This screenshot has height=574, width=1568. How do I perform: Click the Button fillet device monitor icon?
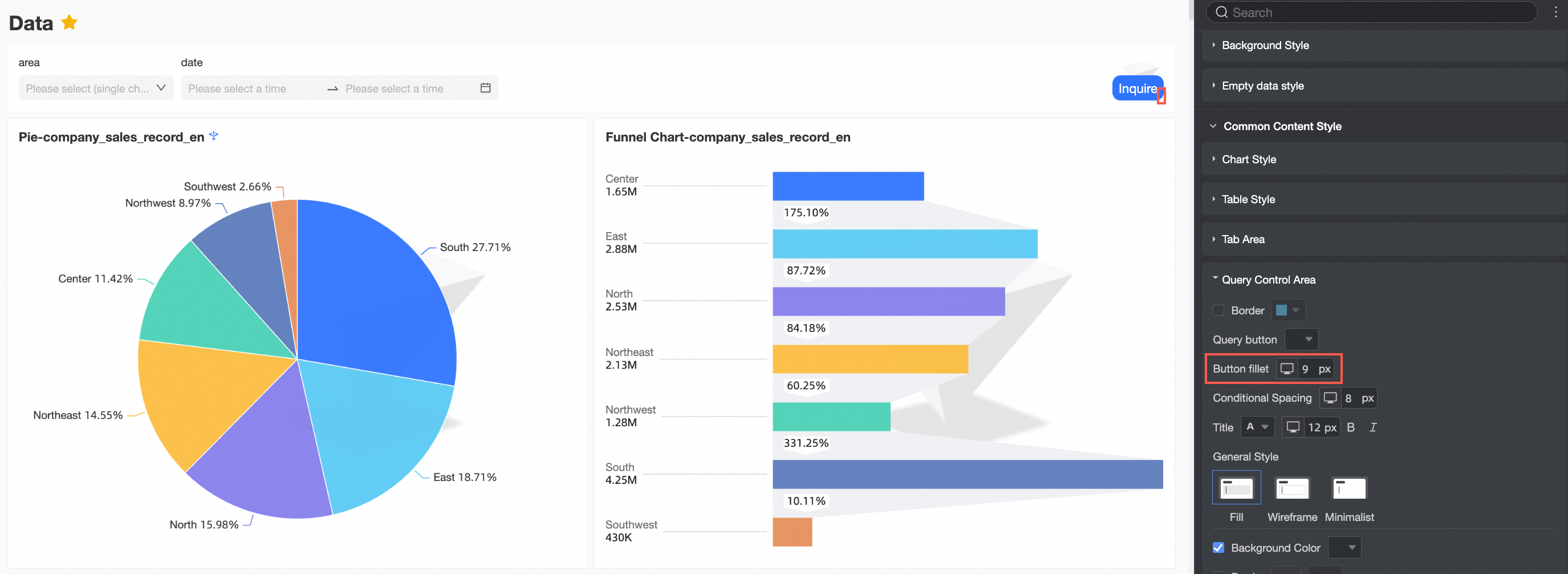pyautogui.click(x=1287, y=369)
